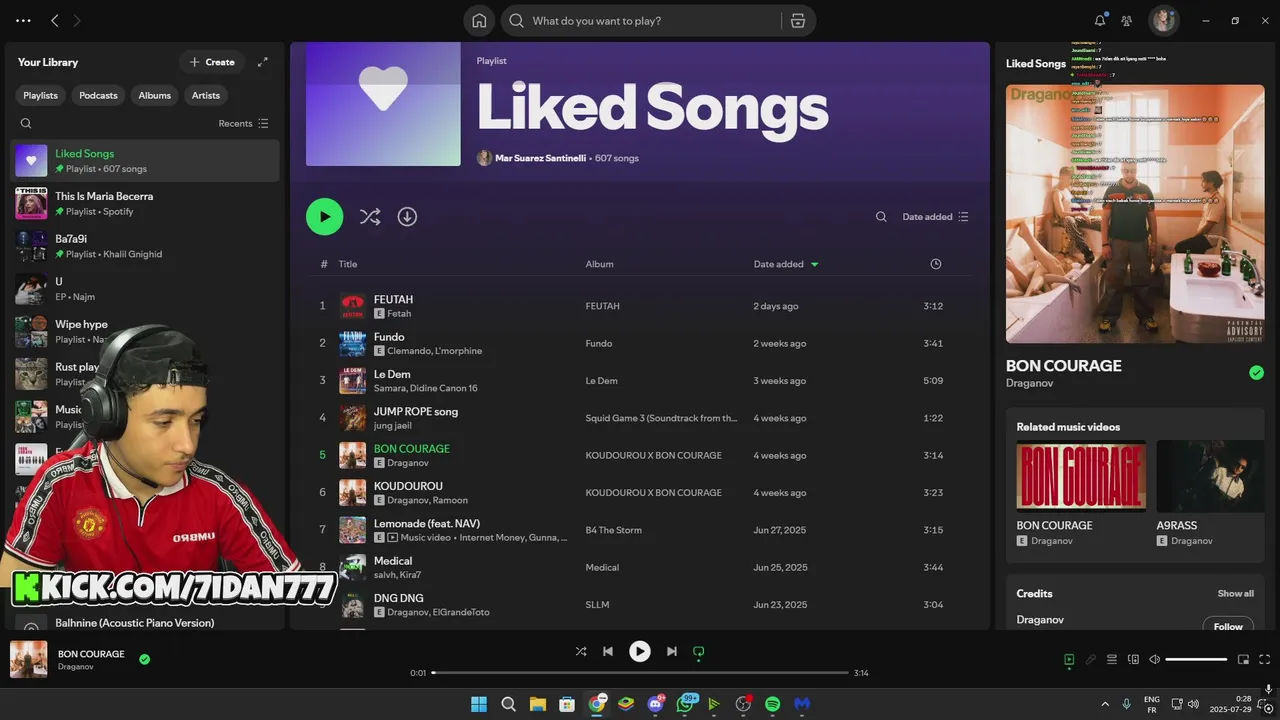
Task: Sort by Title column header
Action: tap(348, 264)
